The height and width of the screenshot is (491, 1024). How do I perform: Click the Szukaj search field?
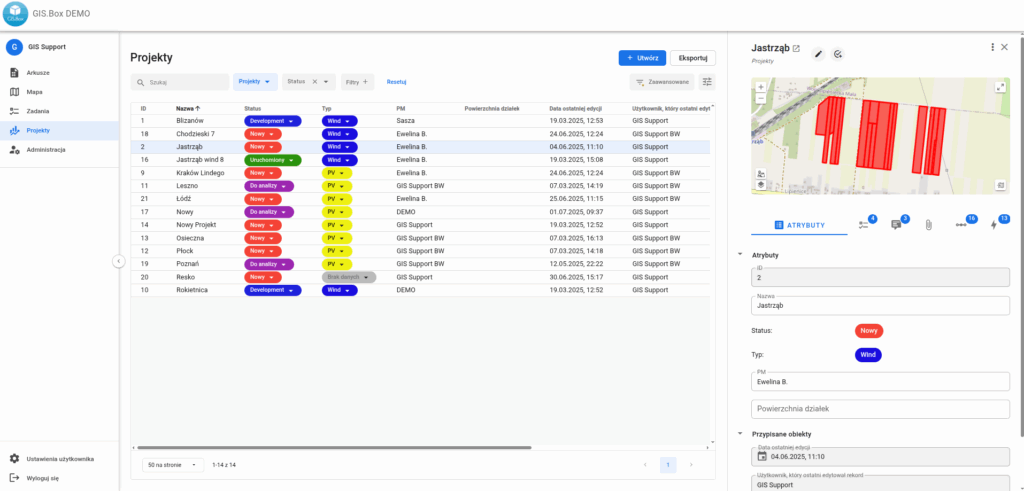(185, 82)
